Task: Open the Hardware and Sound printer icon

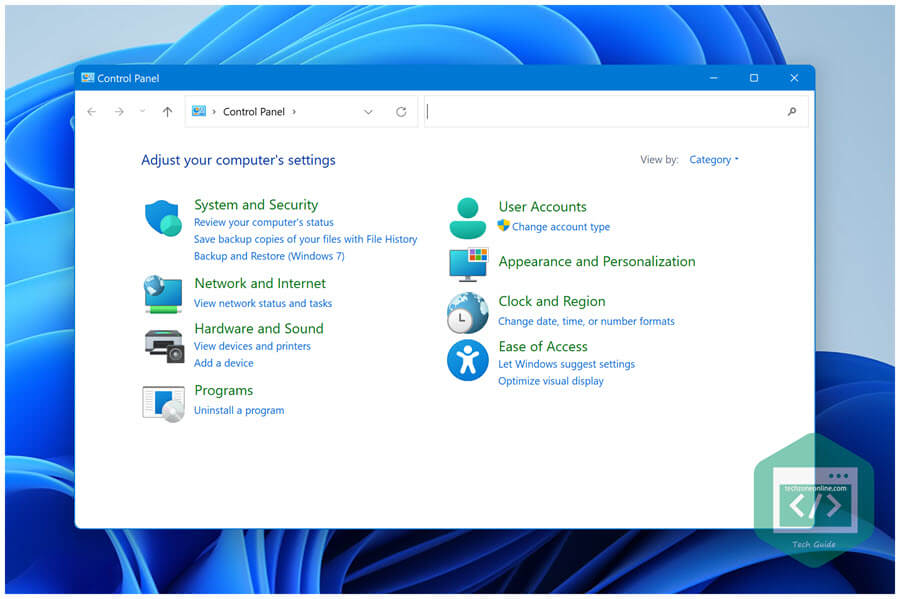Action: (164, 346)
